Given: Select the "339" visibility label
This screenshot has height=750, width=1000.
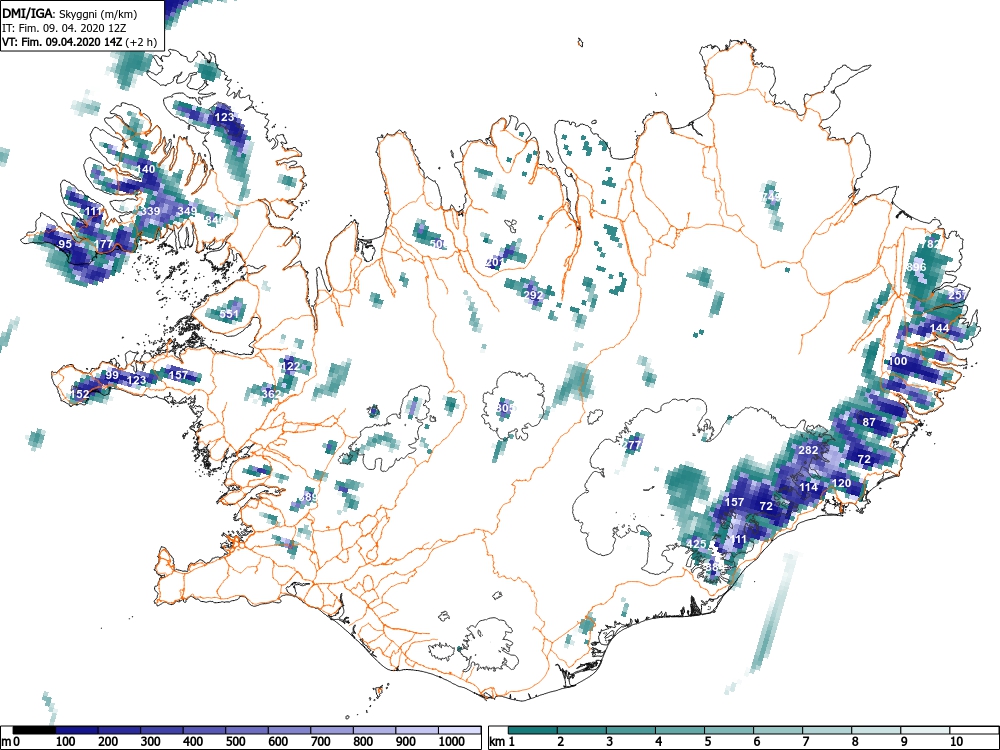Looking at the screenshot, I should click(151, 211).
